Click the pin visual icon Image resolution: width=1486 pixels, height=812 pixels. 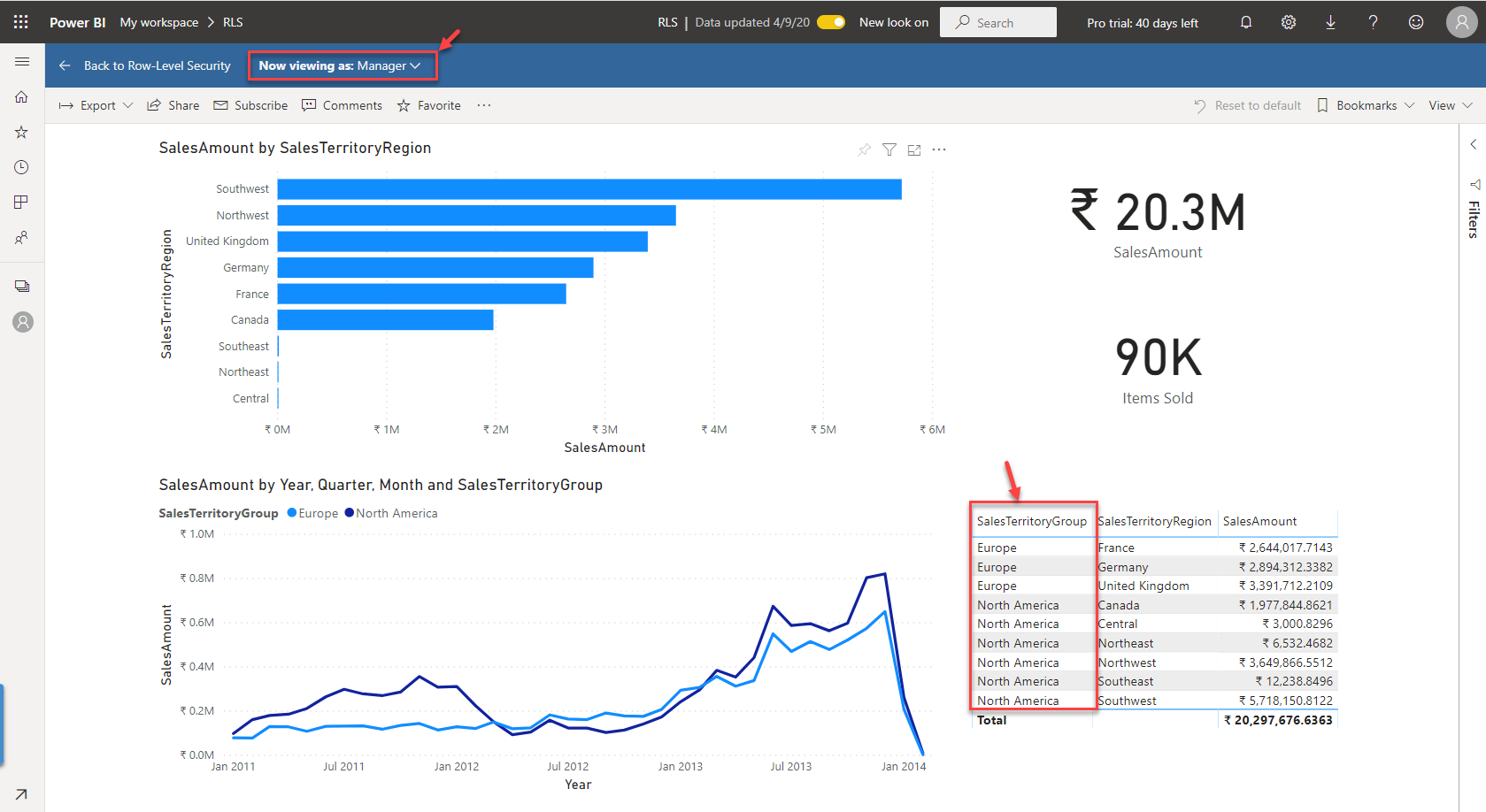[x=864, y=150]
